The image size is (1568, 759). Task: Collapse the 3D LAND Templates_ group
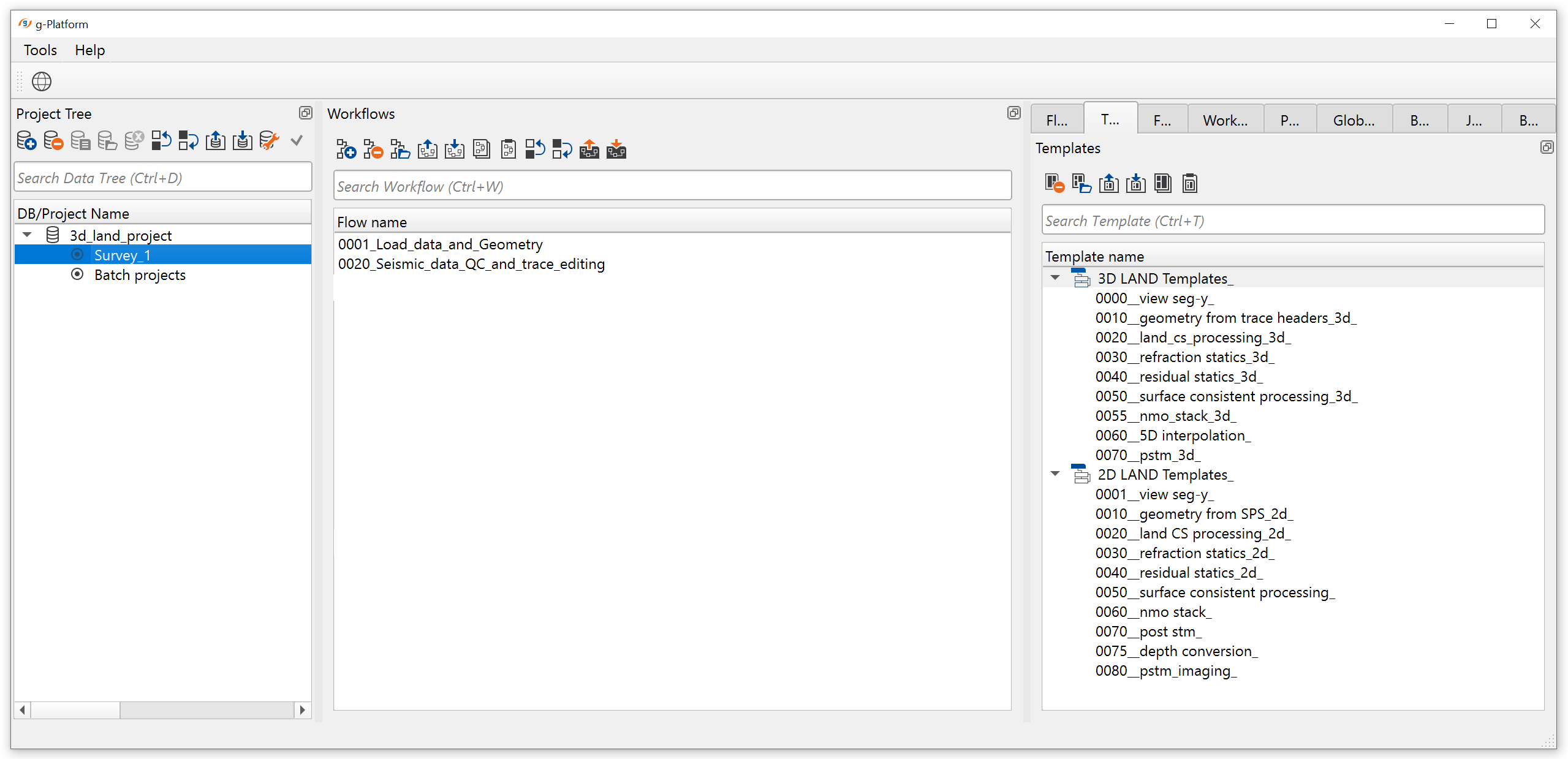pos(1055,278)
